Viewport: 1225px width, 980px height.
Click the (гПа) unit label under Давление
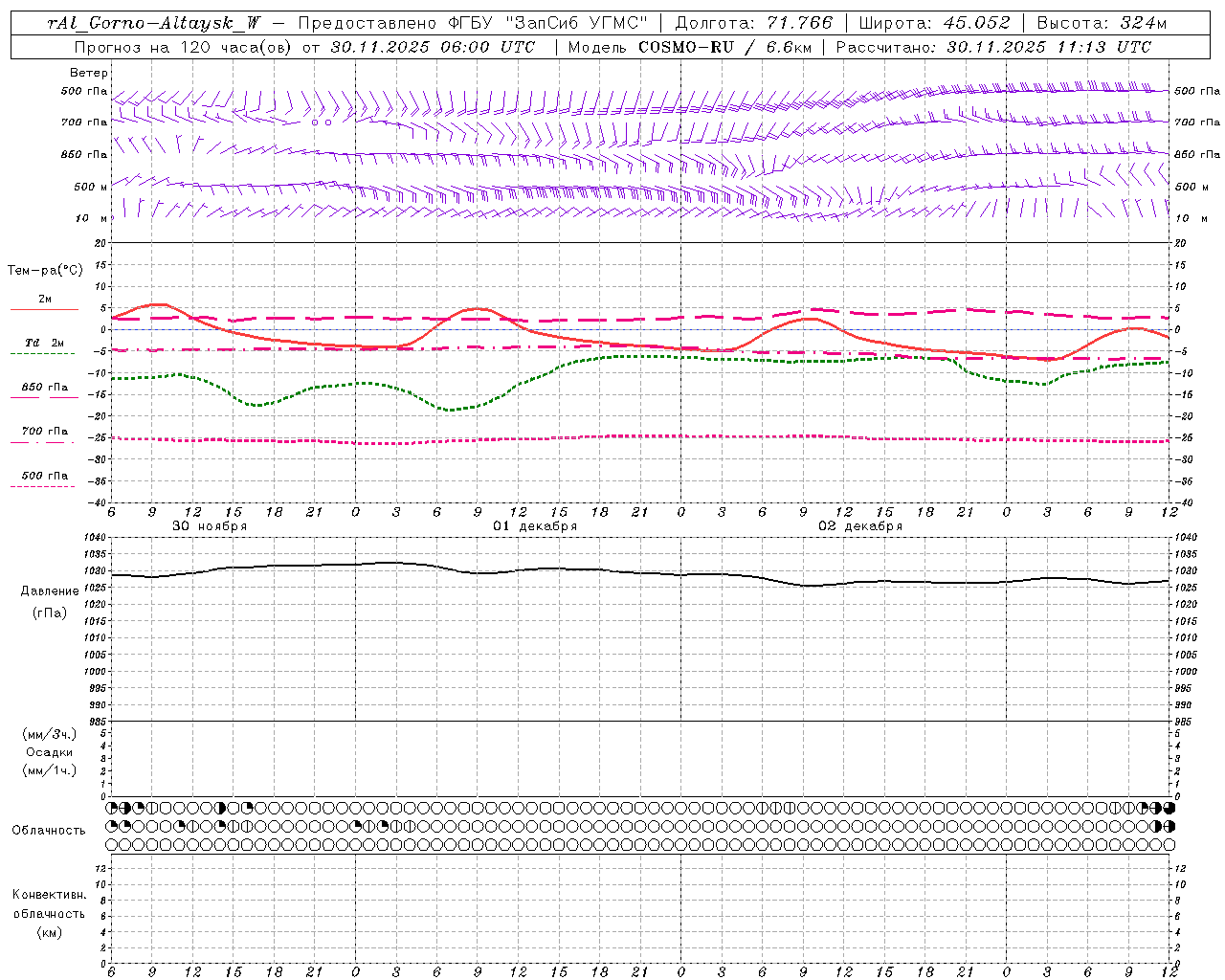tap(50, 612)
